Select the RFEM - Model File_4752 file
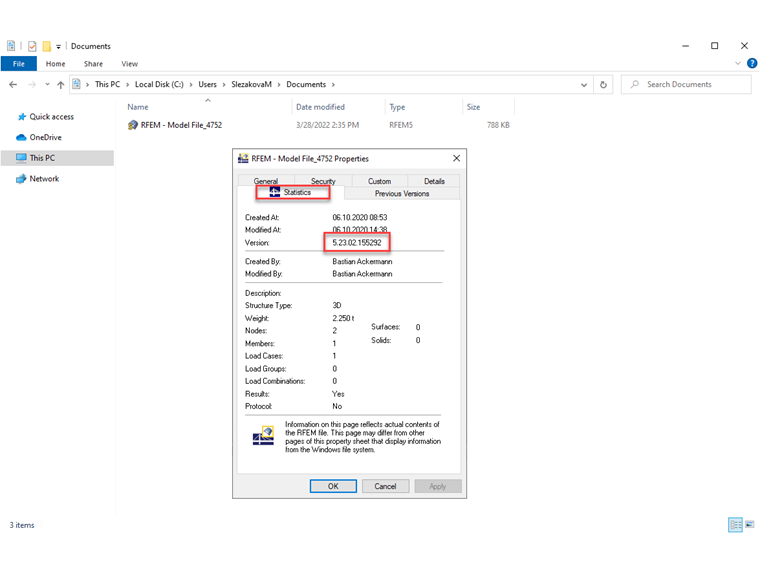This screenshot has width=760, height=570. point(181,125)
